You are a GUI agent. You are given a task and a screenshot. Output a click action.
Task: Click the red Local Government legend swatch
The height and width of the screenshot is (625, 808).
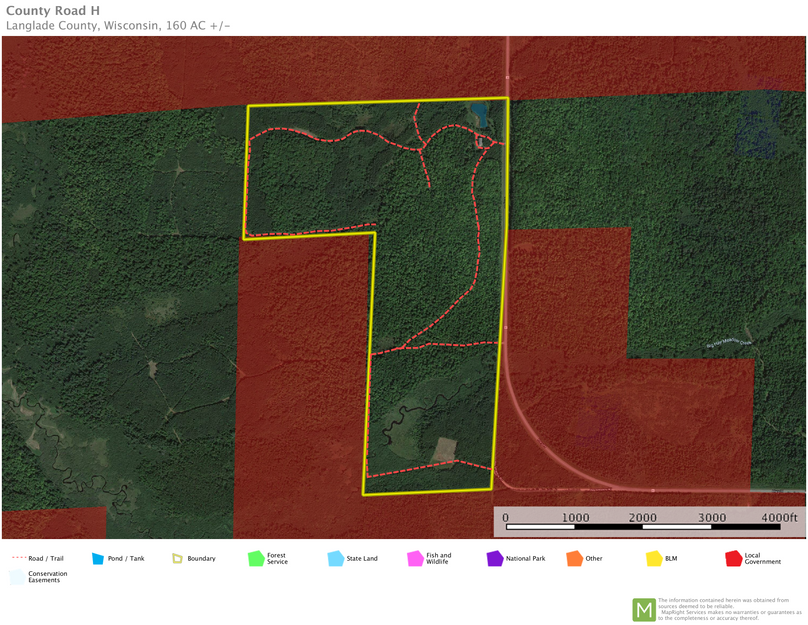733,558
